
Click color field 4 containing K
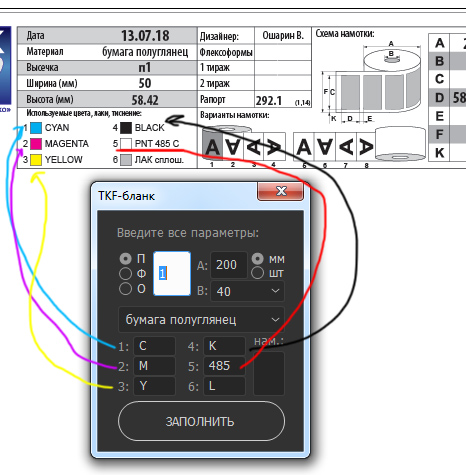(x=225, y=346)
